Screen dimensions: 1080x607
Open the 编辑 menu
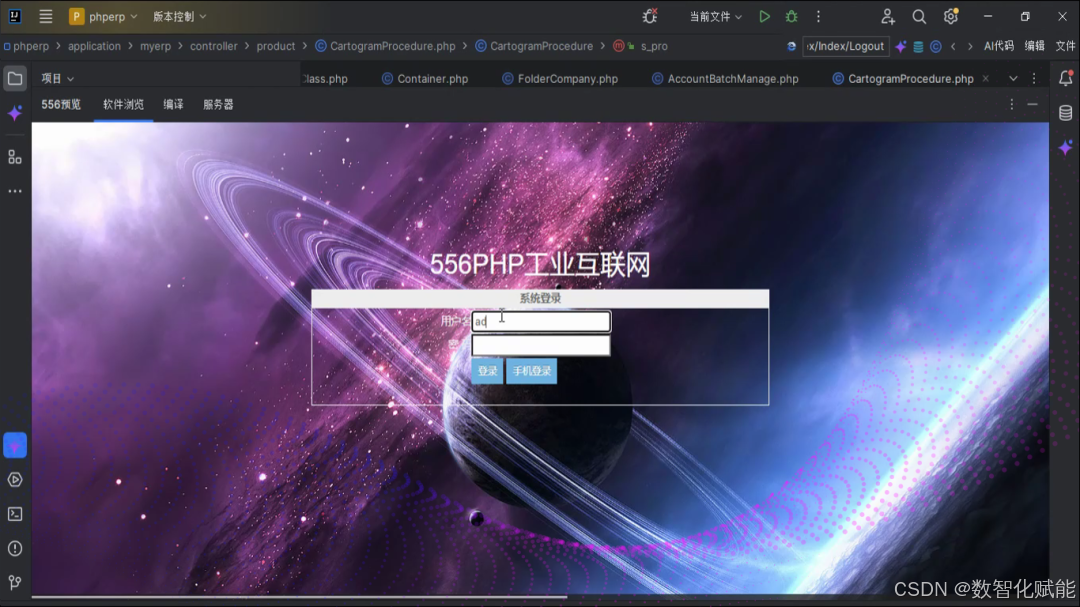(1035, 46)
